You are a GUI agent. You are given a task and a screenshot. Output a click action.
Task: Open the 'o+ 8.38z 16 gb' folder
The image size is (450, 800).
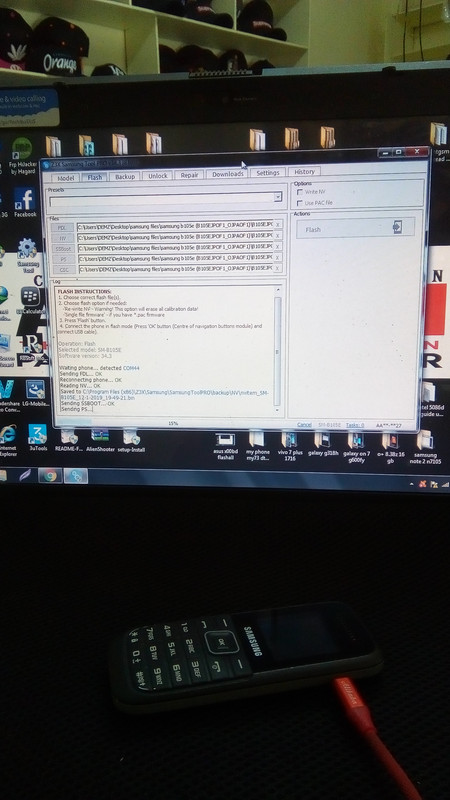[x=390, y=447]
